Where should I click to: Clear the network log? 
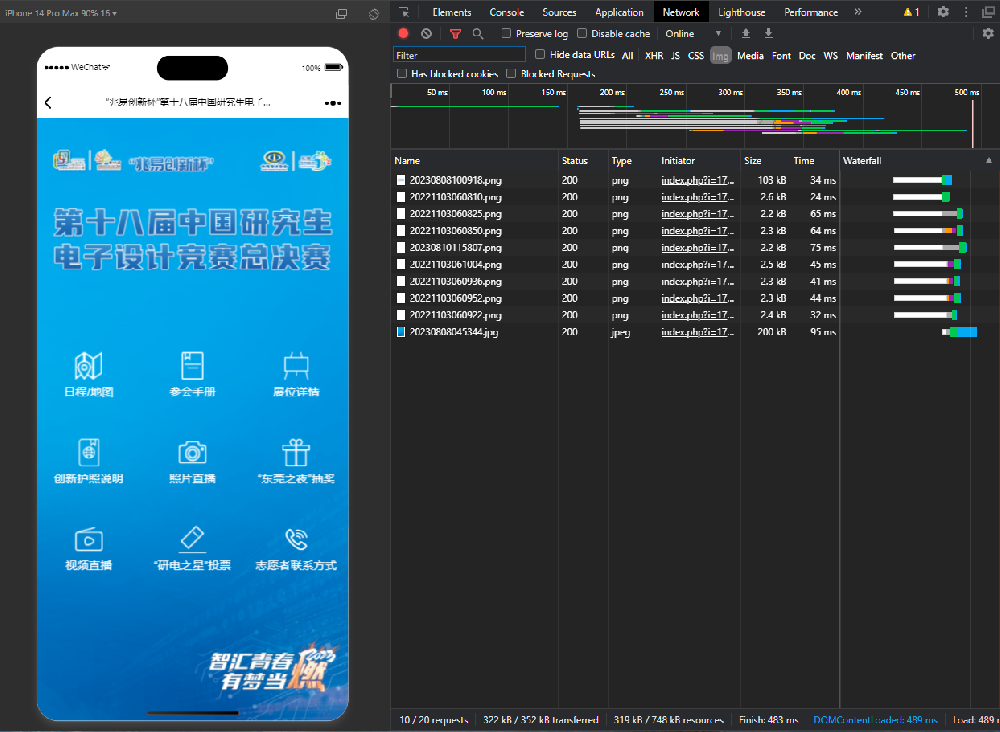pyautogui.click(x=427, y=33)
